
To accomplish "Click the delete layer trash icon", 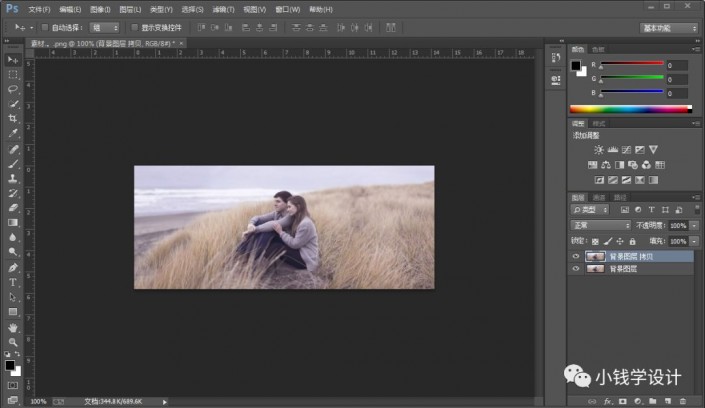I will coord(684,400).
